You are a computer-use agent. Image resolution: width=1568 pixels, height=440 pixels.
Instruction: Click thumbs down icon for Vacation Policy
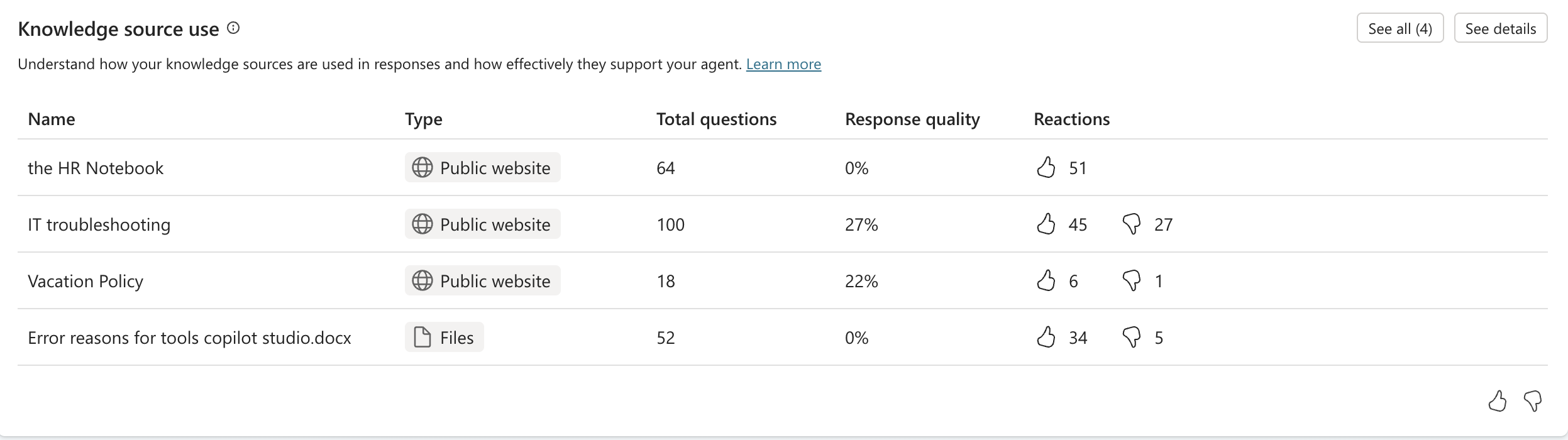click(x=1132, y=281)
